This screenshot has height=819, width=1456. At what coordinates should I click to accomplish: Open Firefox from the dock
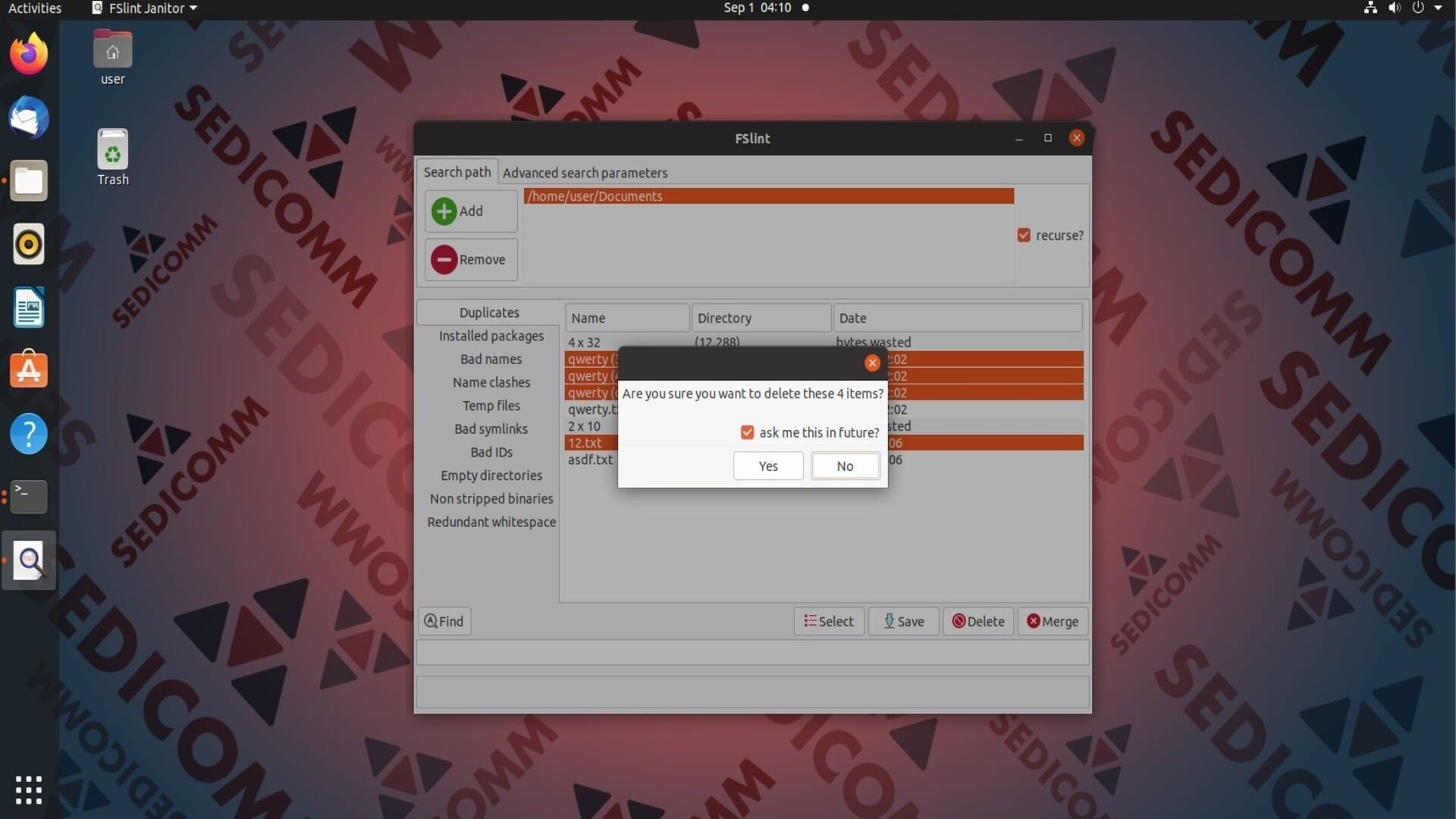click(x=29, y=54)
